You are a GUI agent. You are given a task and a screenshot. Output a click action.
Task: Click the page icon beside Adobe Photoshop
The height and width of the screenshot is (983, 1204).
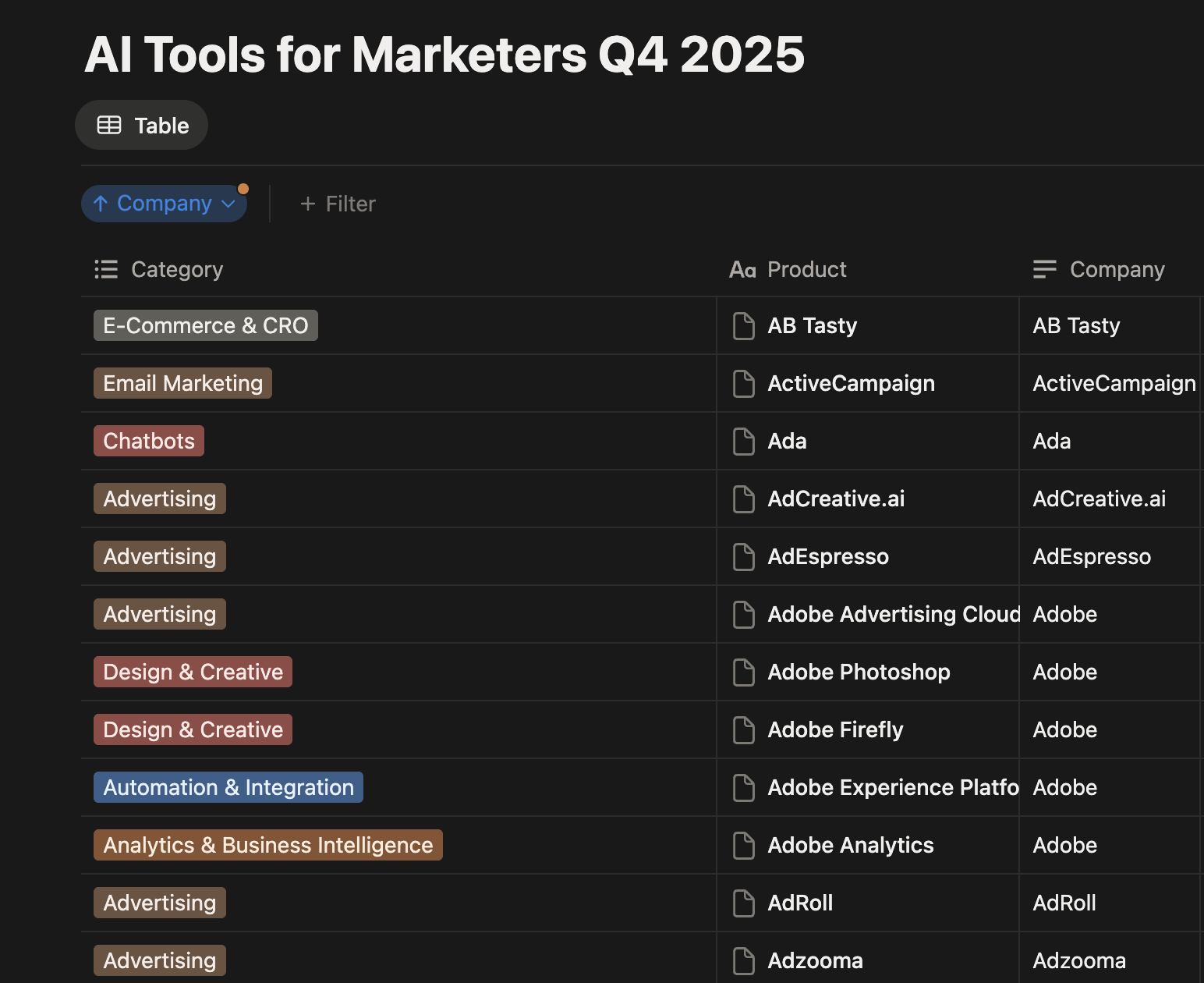click(742, 672)
